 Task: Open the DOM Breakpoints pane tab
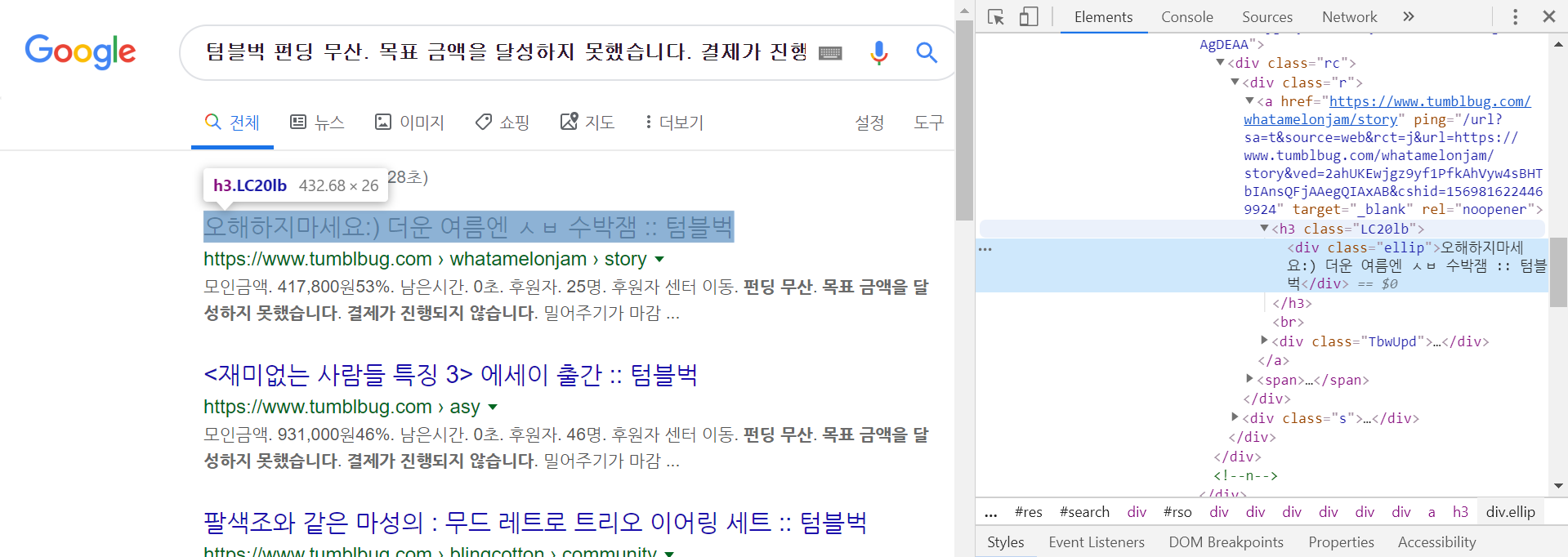coord(1226,542)
